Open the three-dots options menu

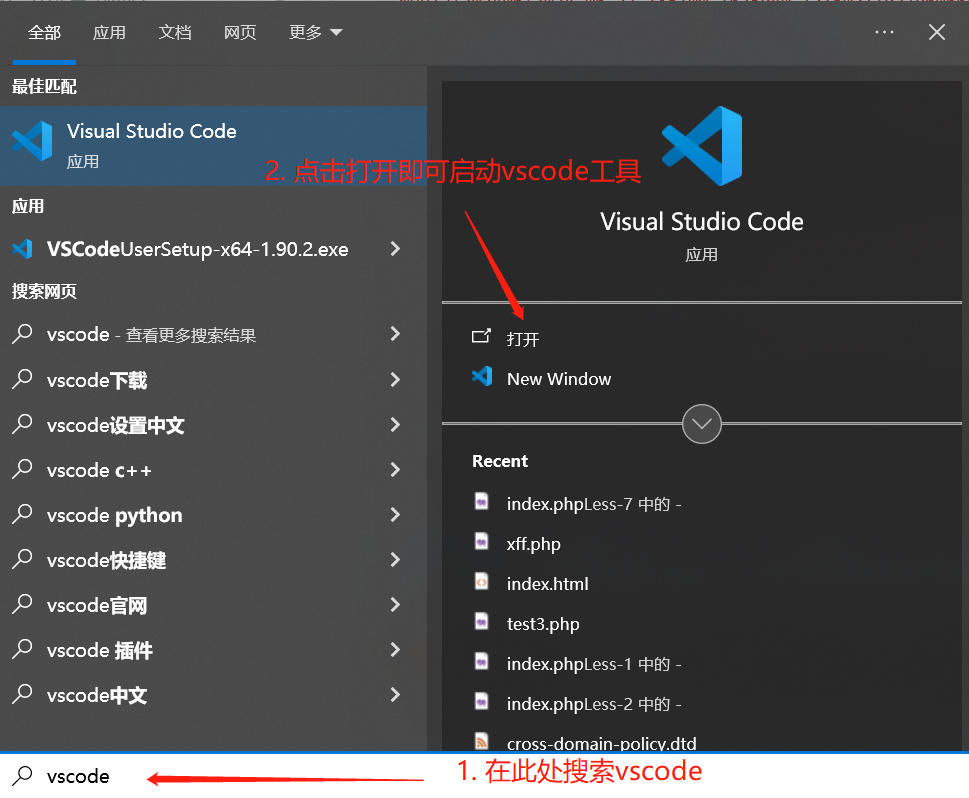(884, 32)
